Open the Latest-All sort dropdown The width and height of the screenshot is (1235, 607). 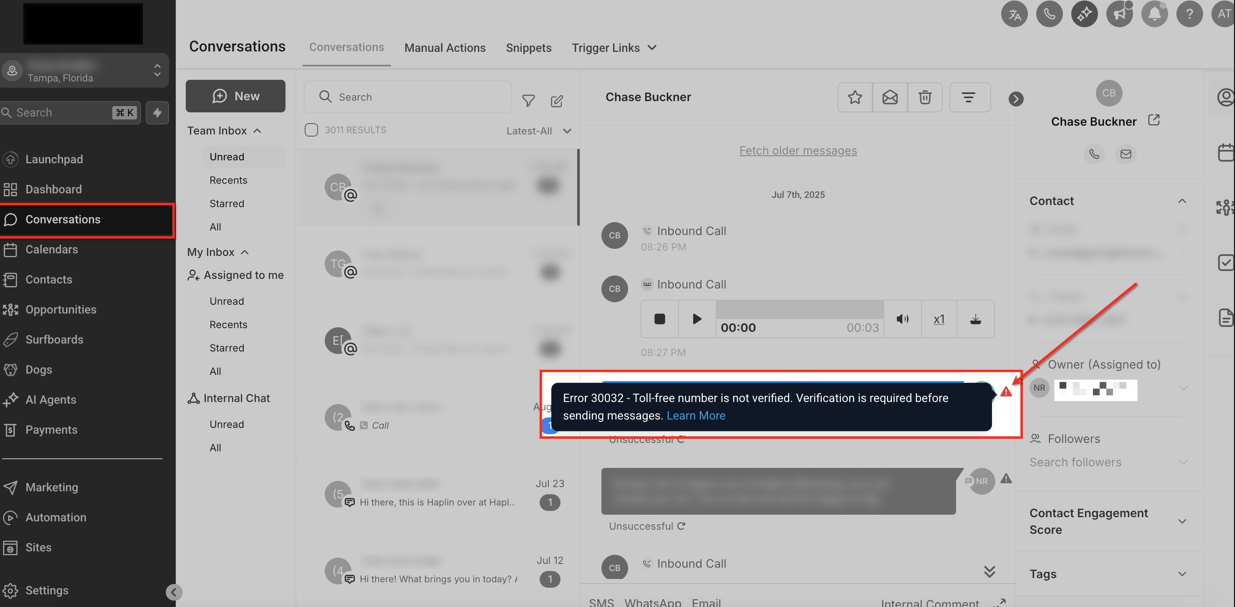click(539, 131)
